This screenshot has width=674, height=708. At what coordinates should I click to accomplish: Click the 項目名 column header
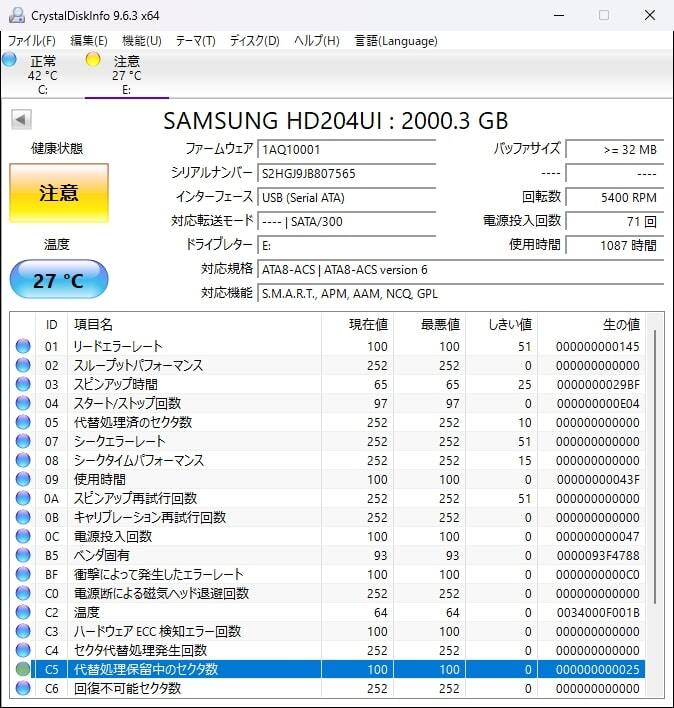194,324
